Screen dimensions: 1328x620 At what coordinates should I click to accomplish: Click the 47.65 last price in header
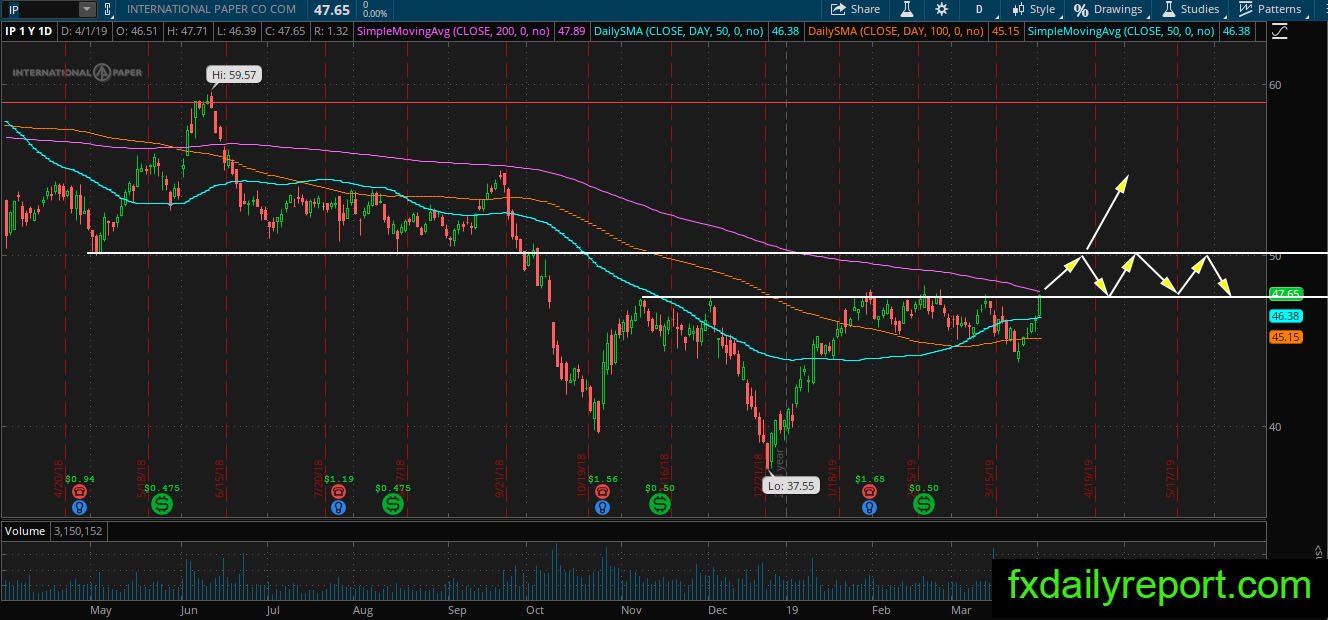(x=332, y=9)
